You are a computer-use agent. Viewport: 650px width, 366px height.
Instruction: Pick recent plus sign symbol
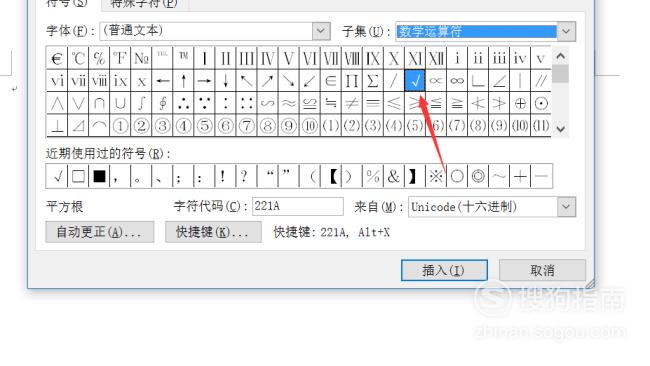pyautogui.click(x=520, y=177)
